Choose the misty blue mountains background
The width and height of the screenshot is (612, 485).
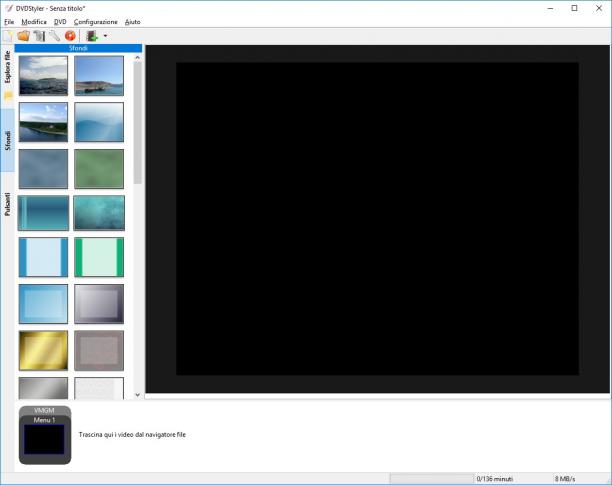pyautogui.click(x=99, y=122)
